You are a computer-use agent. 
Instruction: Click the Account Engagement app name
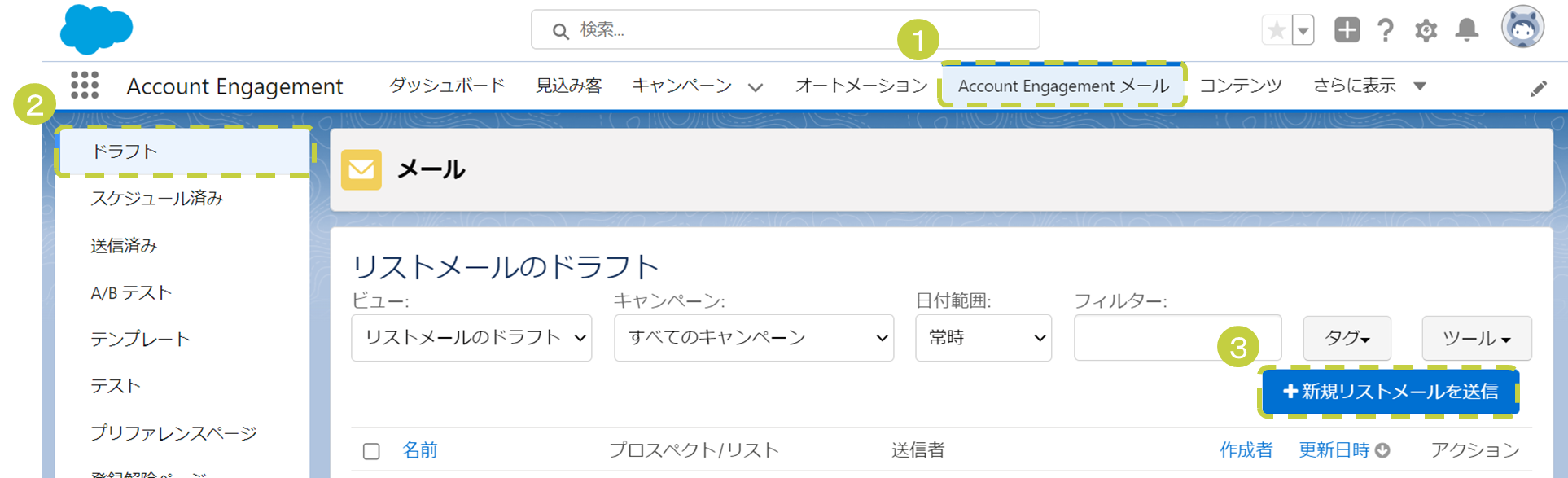[x=234, y=86]
